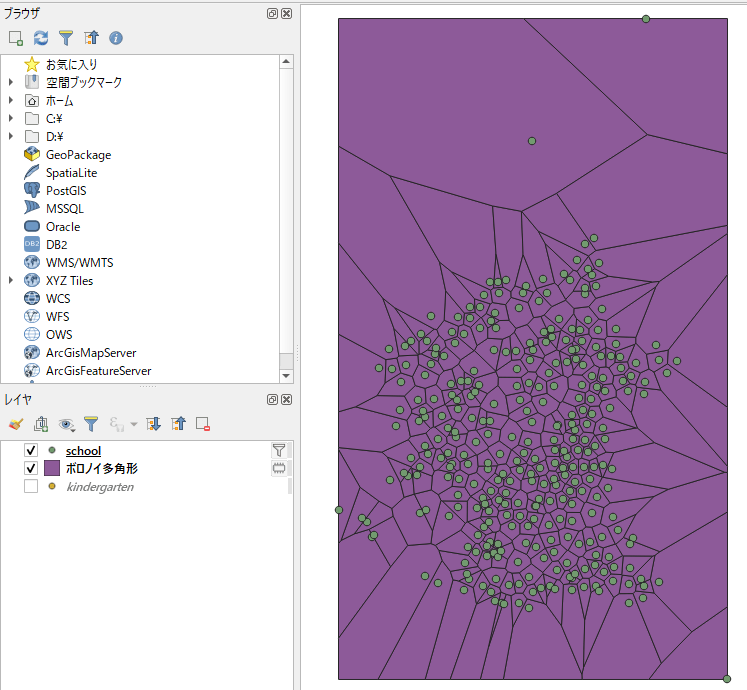
Task: Click the filter indicator on school layer
Action: click(279, 450)
